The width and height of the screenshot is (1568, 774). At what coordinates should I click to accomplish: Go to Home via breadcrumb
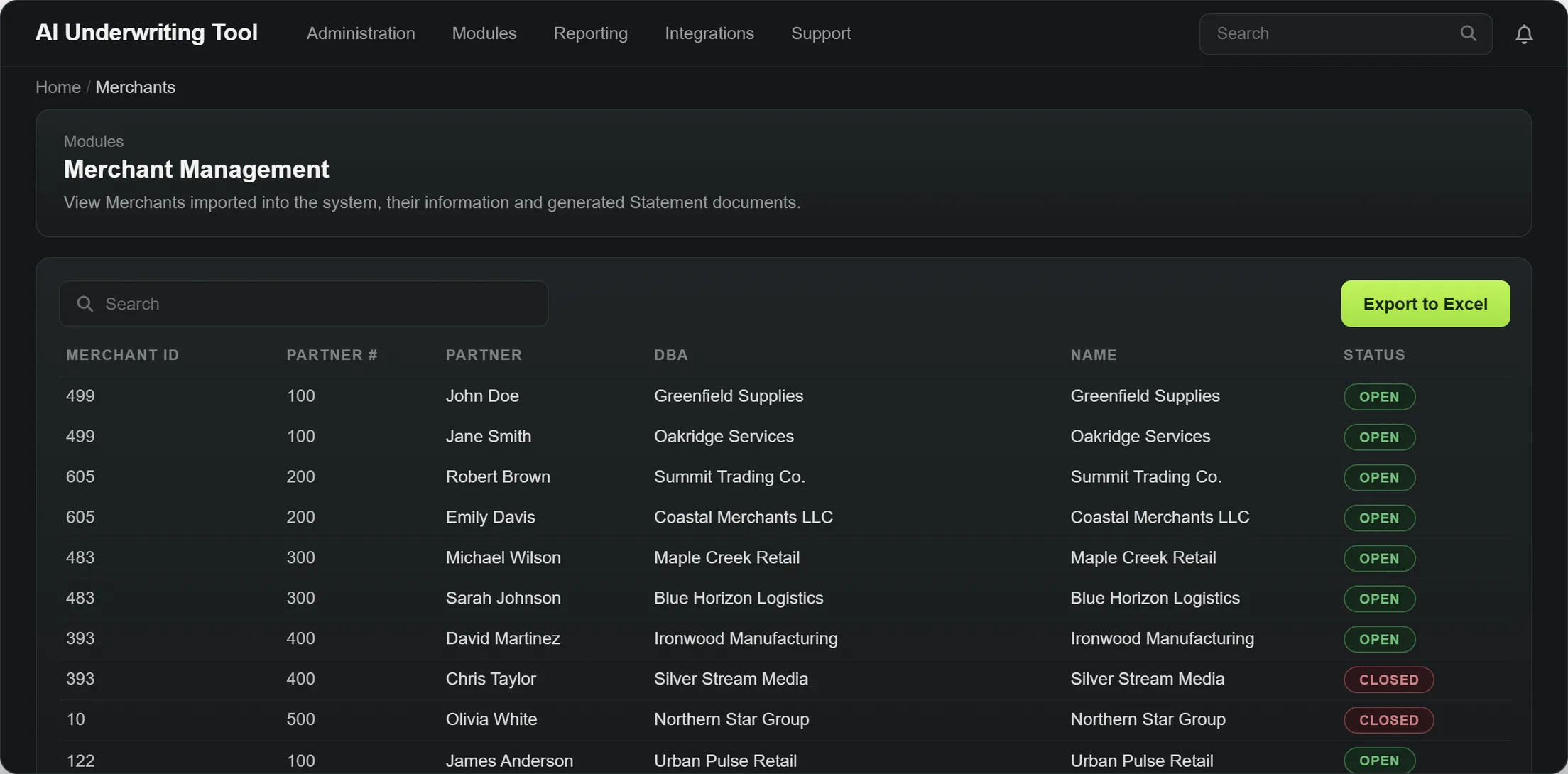58,87
